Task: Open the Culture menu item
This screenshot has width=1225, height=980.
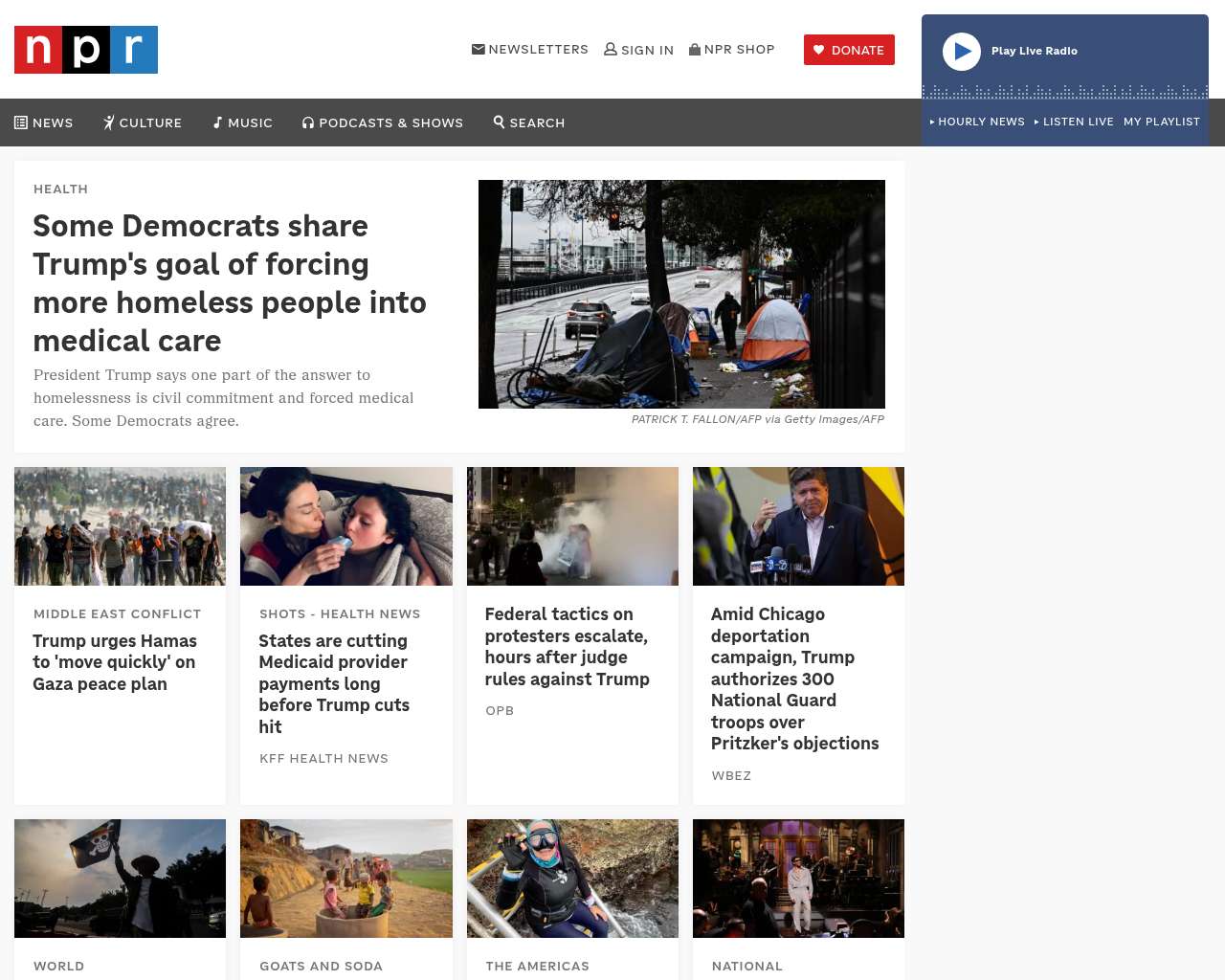Action: [x=143, y=122]
